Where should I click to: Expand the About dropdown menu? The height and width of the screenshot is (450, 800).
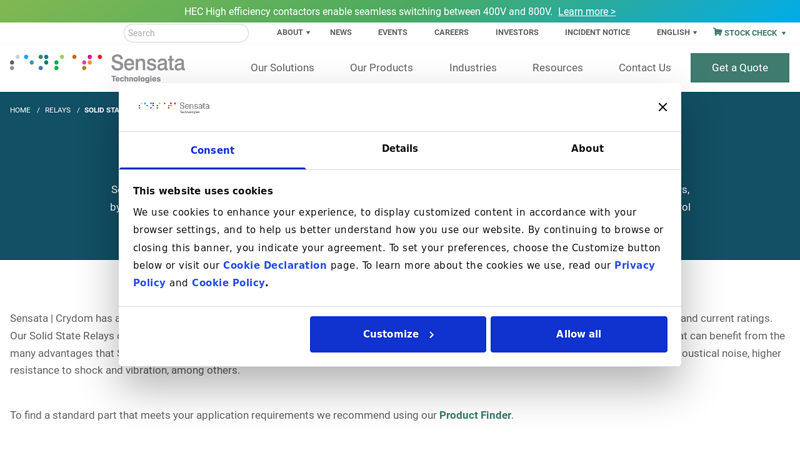[293, 33]
